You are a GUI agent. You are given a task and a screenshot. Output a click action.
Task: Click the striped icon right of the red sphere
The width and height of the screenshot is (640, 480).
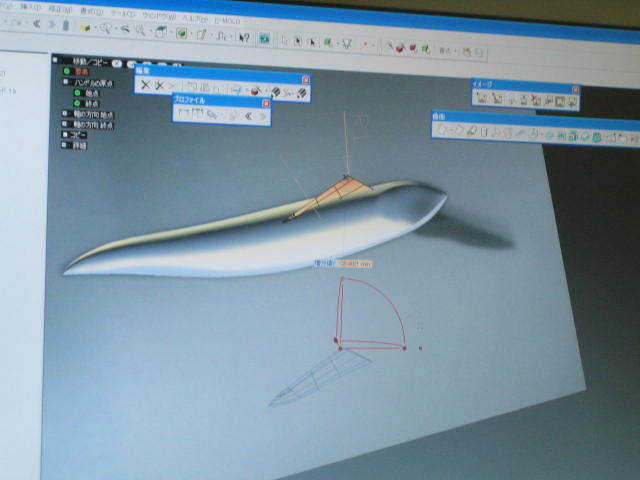pos(276,92)
